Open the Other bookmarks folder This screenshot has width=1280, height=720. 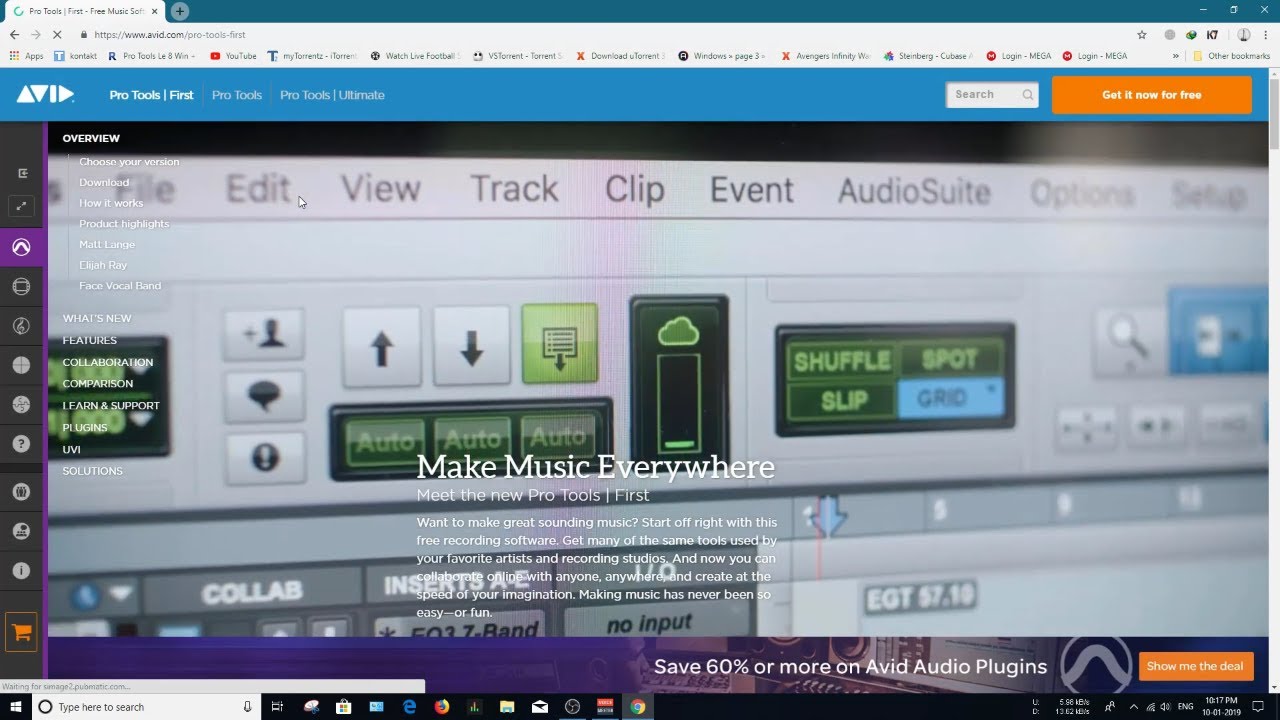(x=1232, y=56)
